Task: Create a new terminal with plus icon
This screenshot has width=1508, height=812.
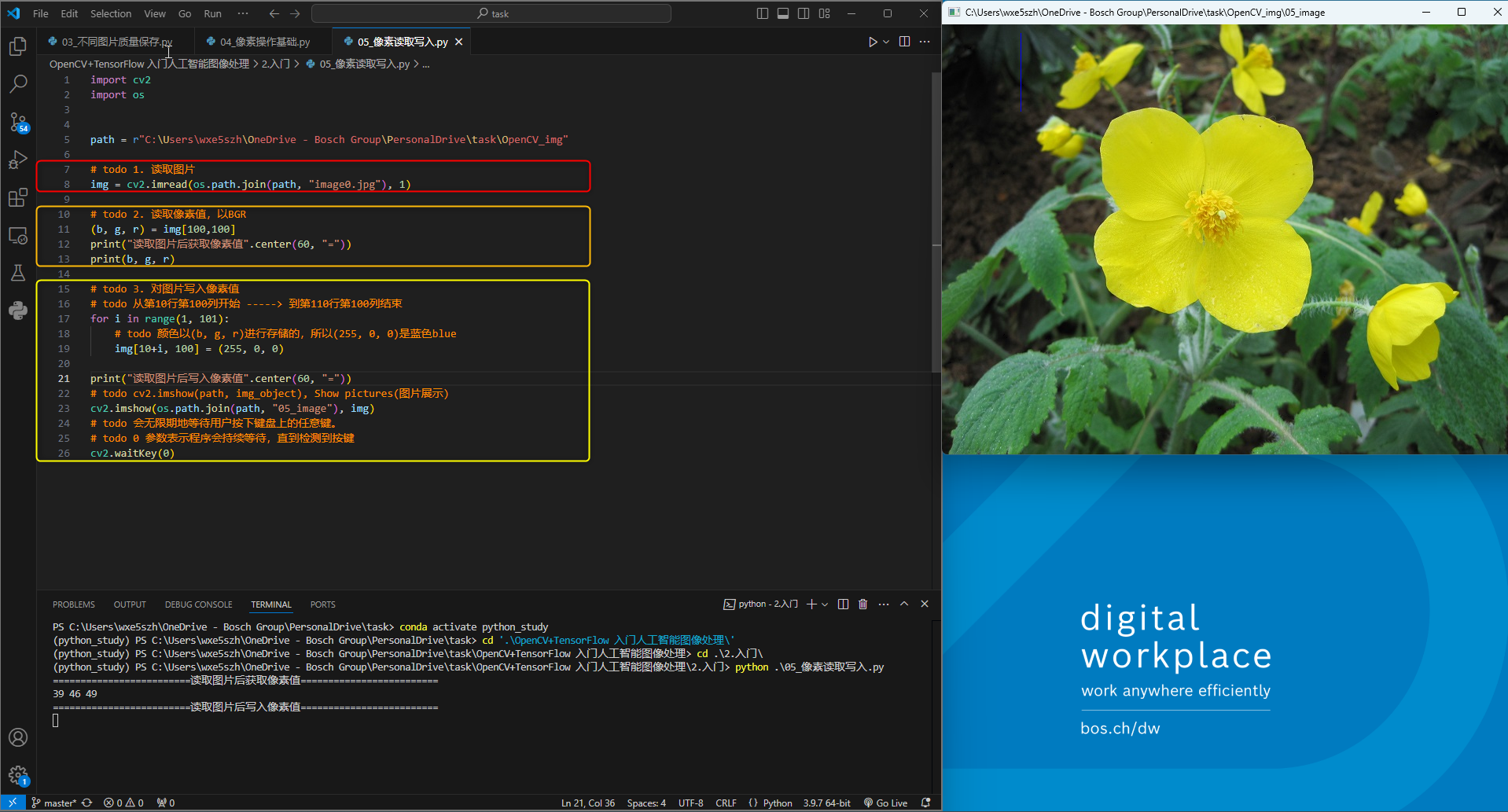Action: [x=811, y=604]
